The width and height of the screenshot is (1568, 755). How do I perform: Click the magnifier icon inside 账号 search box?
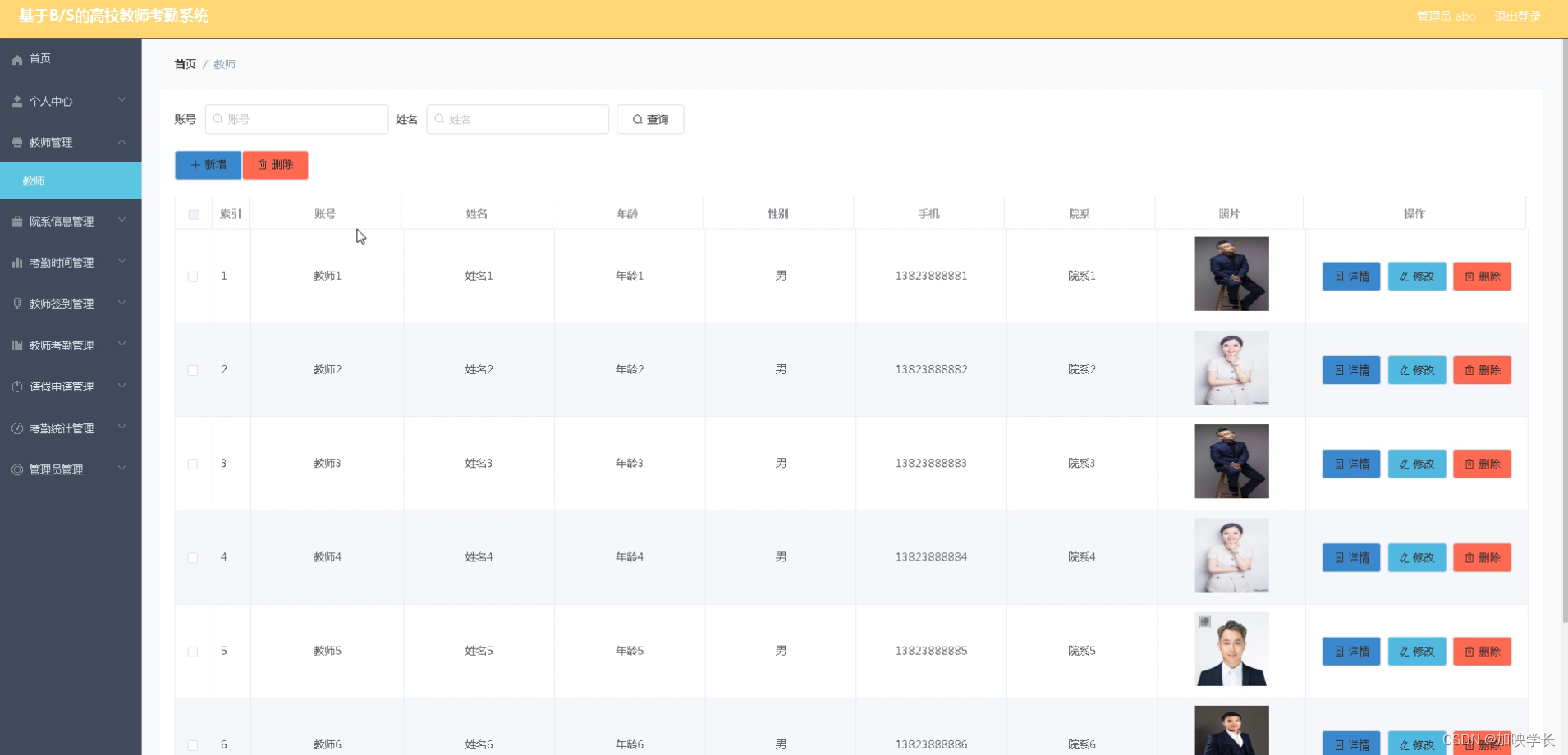coord(218,119)
